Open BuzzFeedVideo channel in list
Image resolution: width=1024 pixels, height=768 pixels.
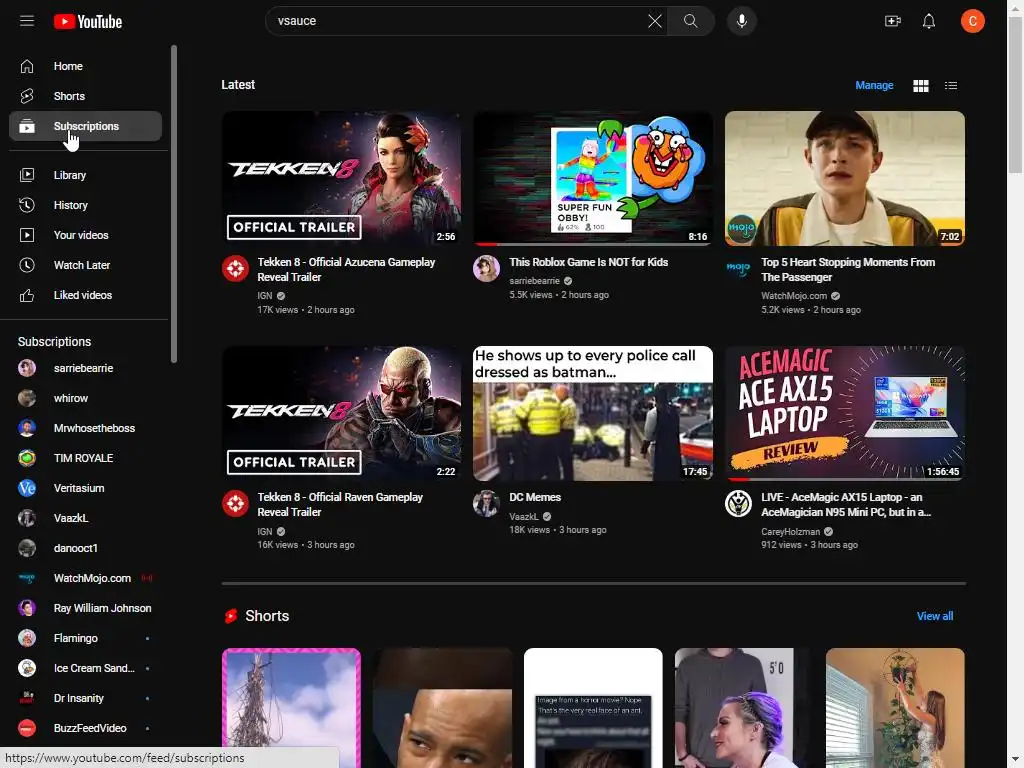point(86,728)
